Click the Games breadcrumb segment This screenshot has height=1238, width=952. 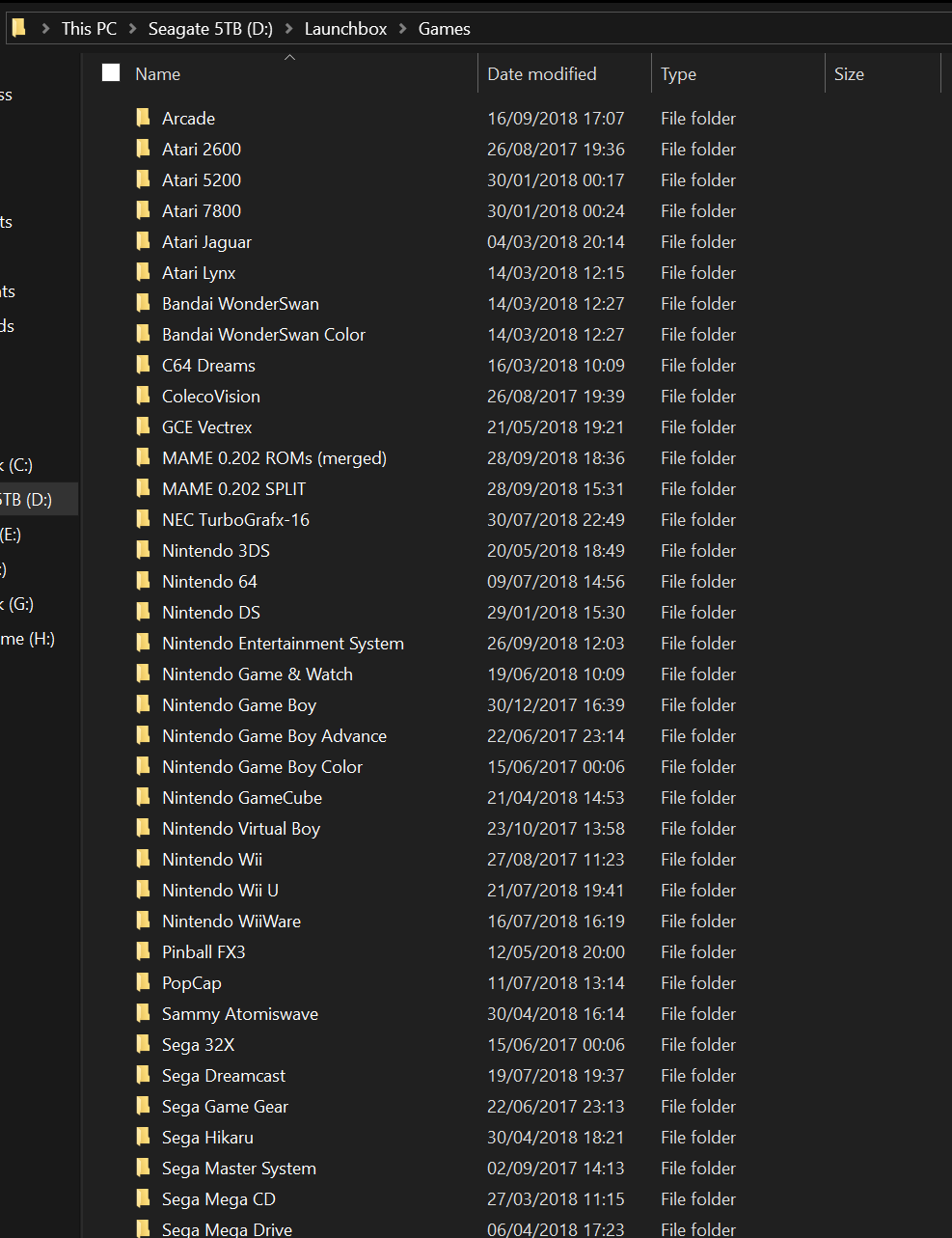[x=445, y=29]
